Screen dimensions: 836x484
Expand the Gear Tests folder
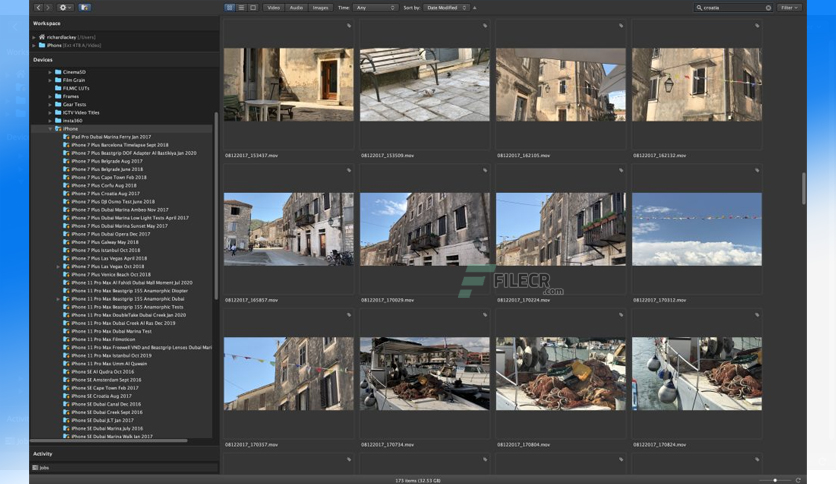point(50,104)
